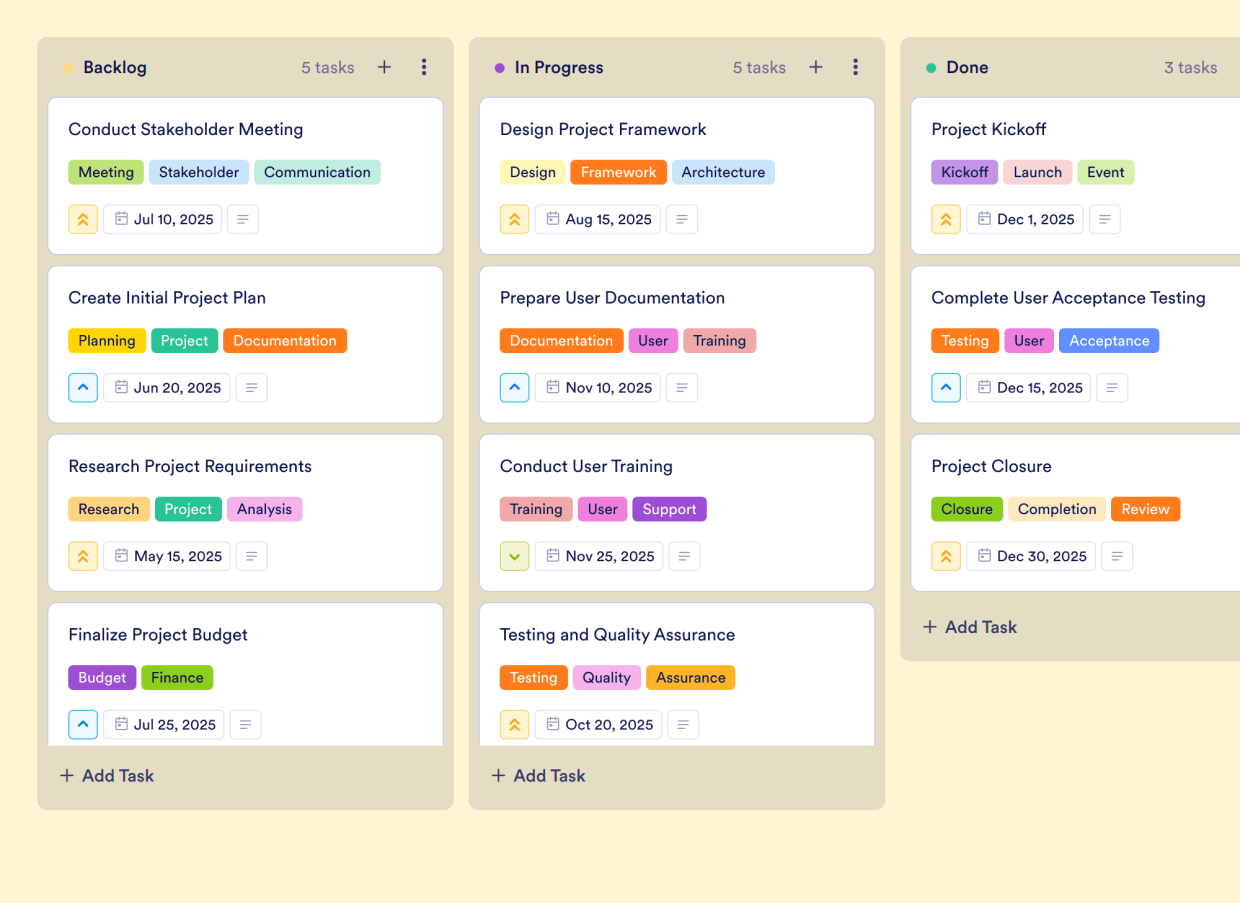Click the plus icon on the In Progress column

[x=816, y=67]
